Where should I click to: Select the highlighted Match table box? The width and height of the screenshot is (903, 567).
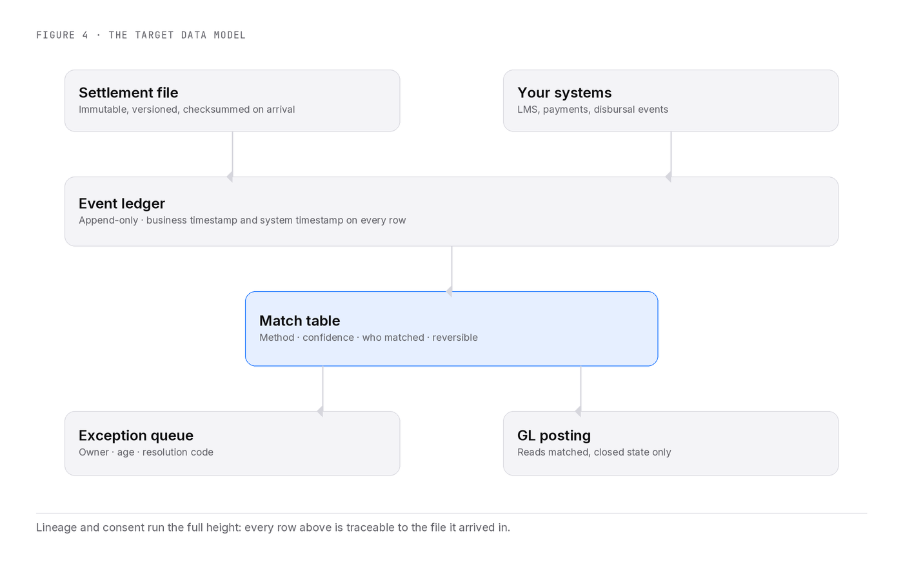click(x=452, y=329)
